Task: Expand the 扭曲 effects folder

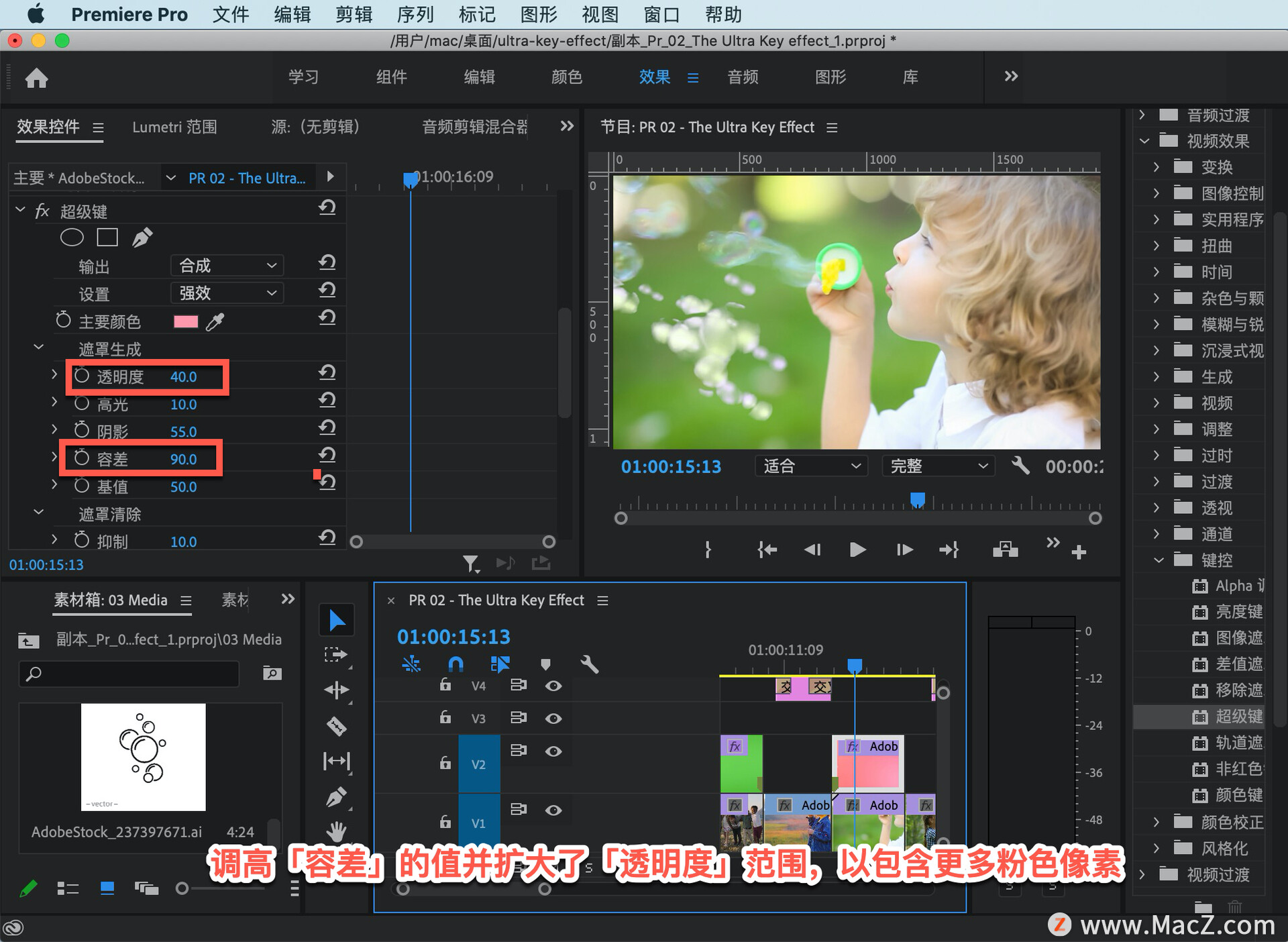Action: (1157, 246)
